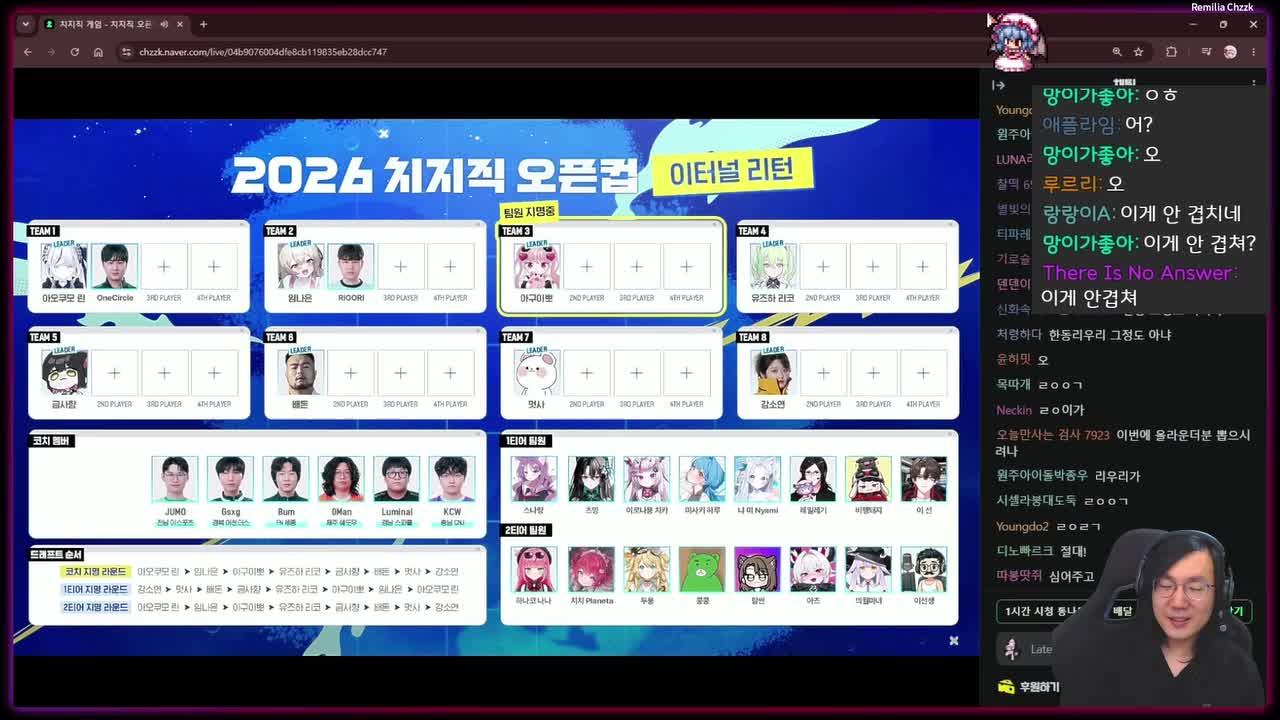
Task: Add Team 8 3rd player slot
Action: 873,372
